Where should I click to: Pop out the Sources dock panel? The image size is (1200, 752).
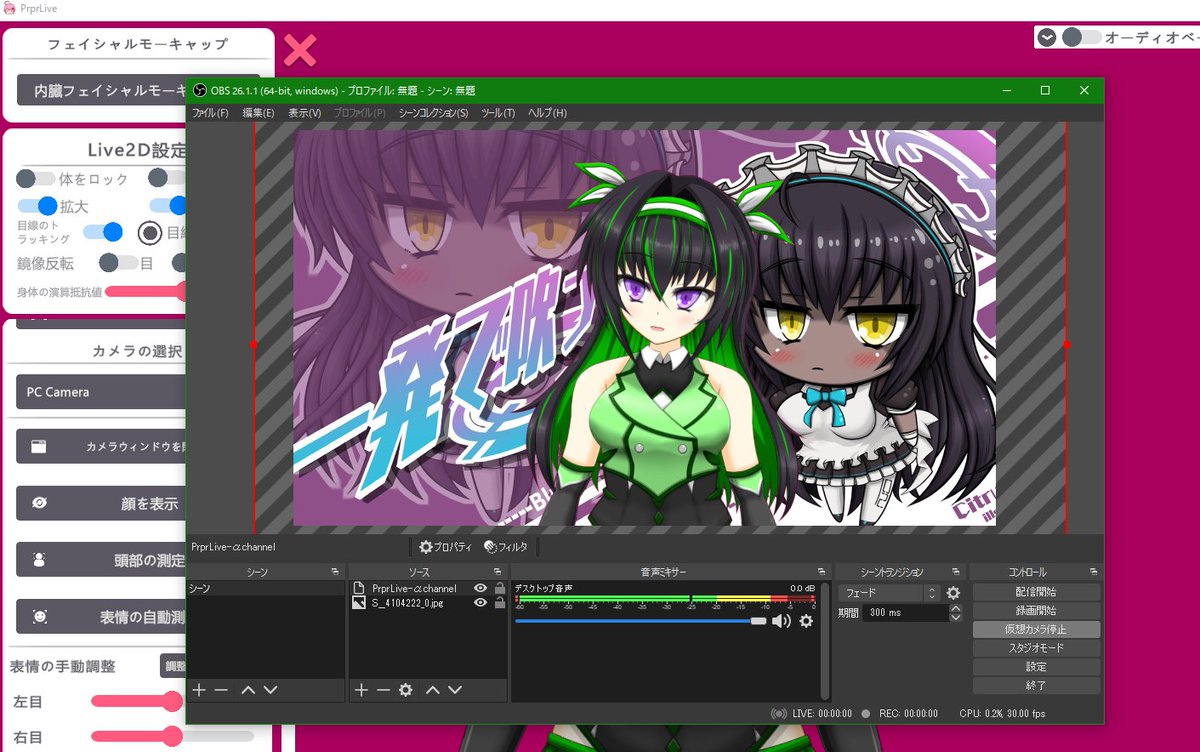click(x=498, y=572)
